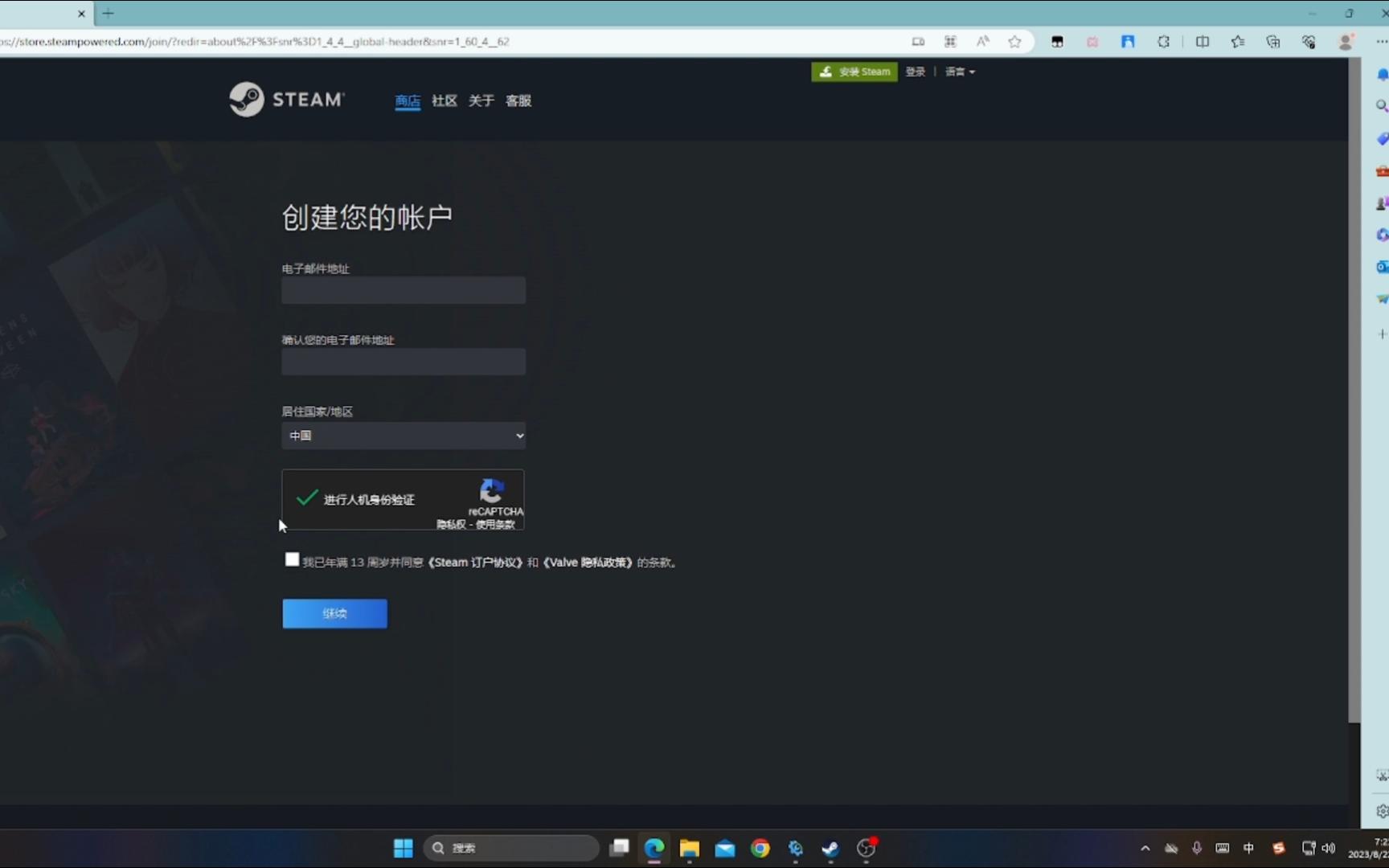Viewport: 1389px width, 868px height.
Task: Toggle Chinese input mode indicator in tray
Action: [1248, 848]
